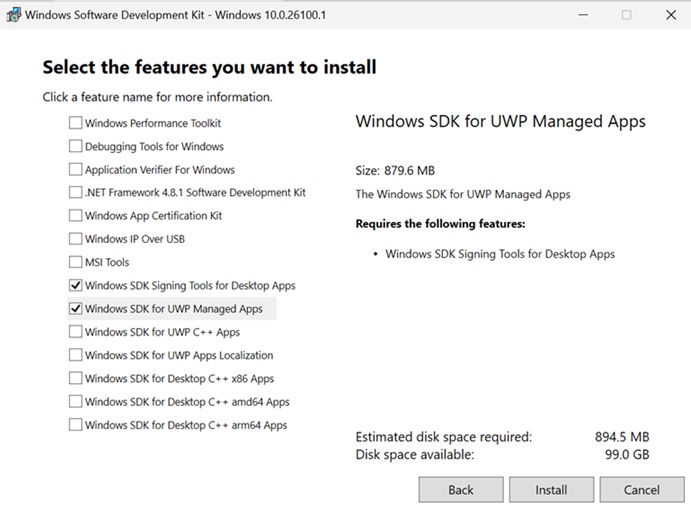Viewport: 691px width, 510px height.
Task: Select Windows SDK for Desktop C++ amd64 Apps label
Action: tap(187, 402)
